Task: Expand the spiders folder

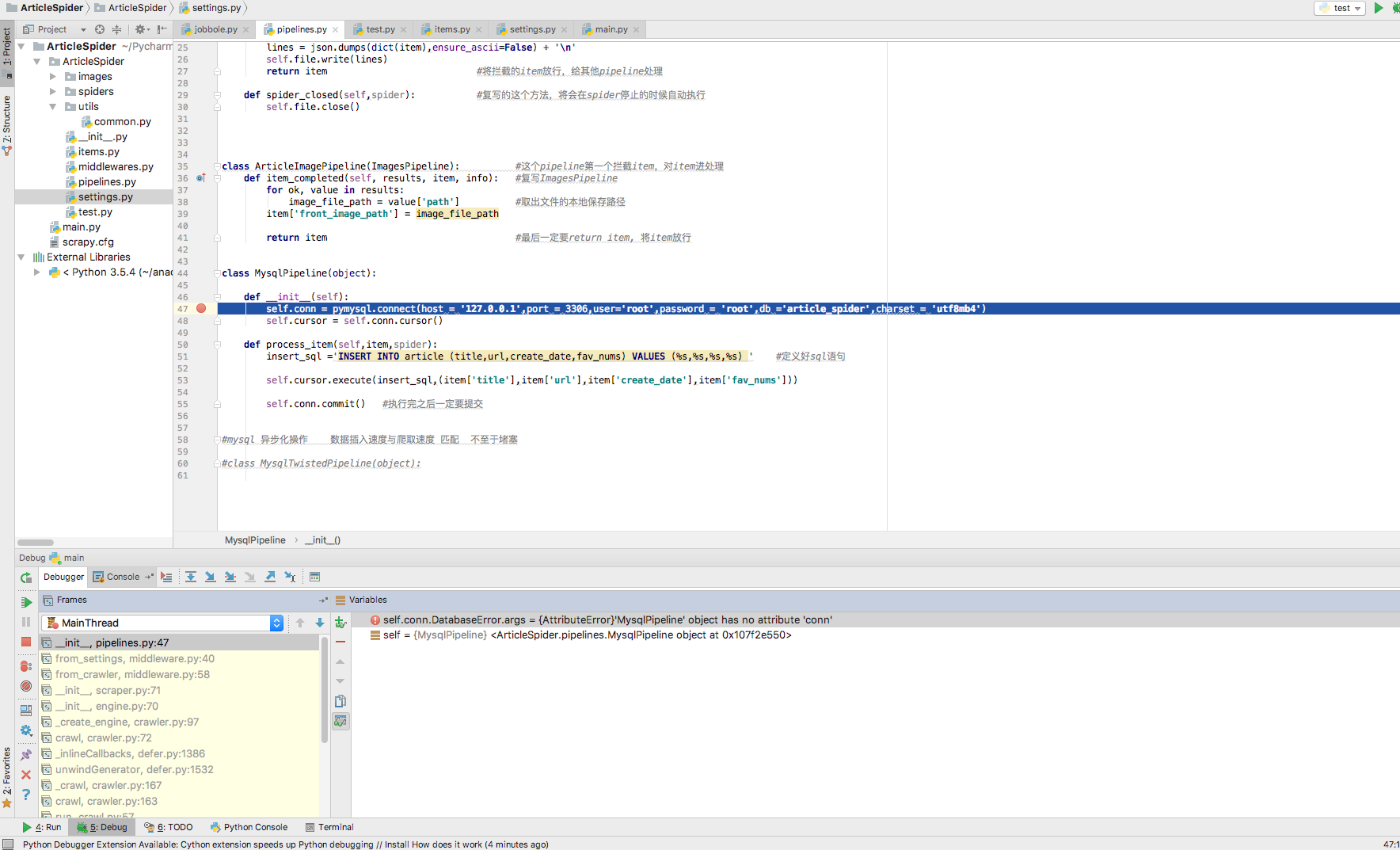Action: 53,92
